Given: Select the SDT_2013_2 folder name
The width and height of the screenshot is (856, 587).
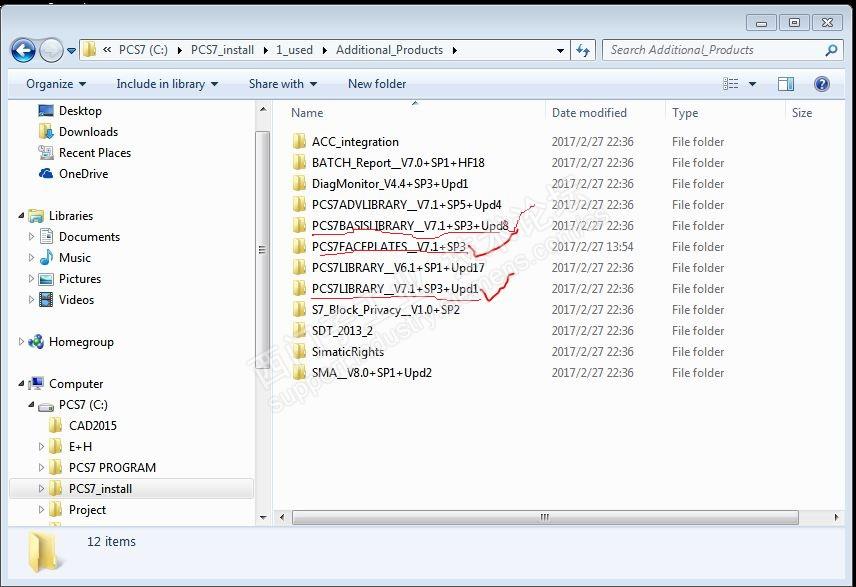Looking at the screenshot, I should (x=342, y=331).
